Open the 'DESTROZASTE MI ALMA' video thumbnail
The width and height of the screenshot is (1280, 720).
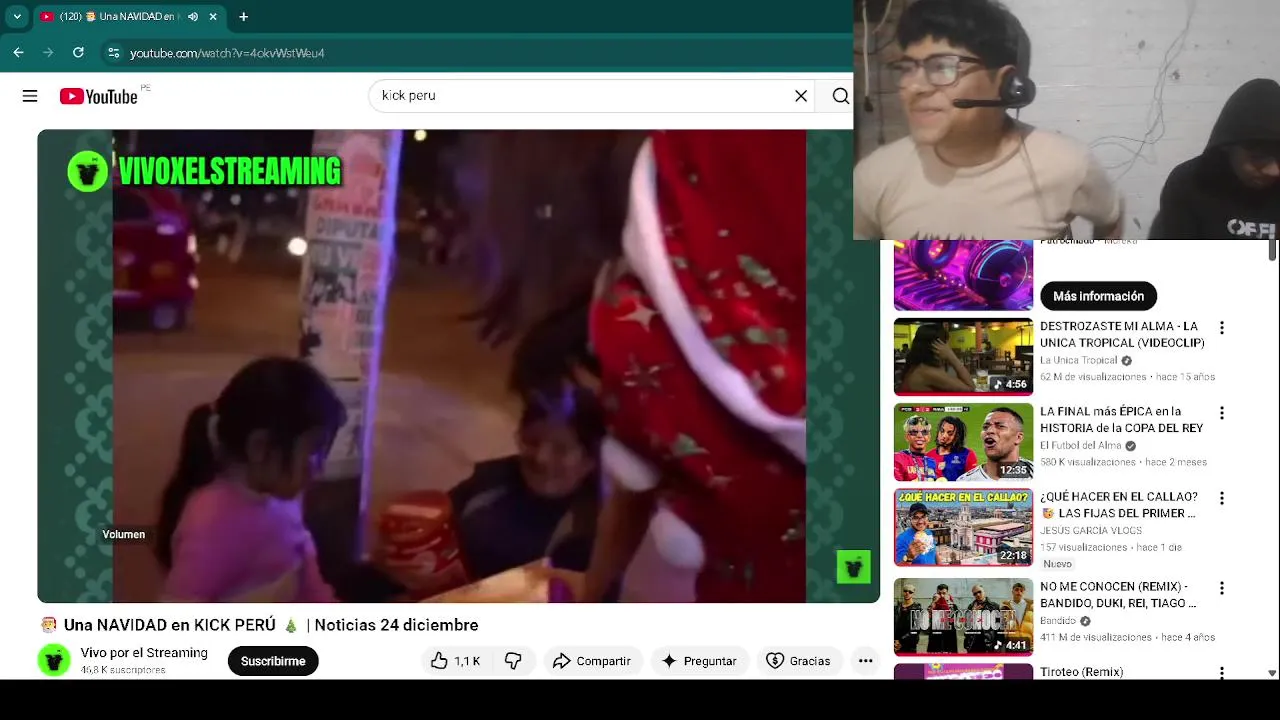(963, 356)
